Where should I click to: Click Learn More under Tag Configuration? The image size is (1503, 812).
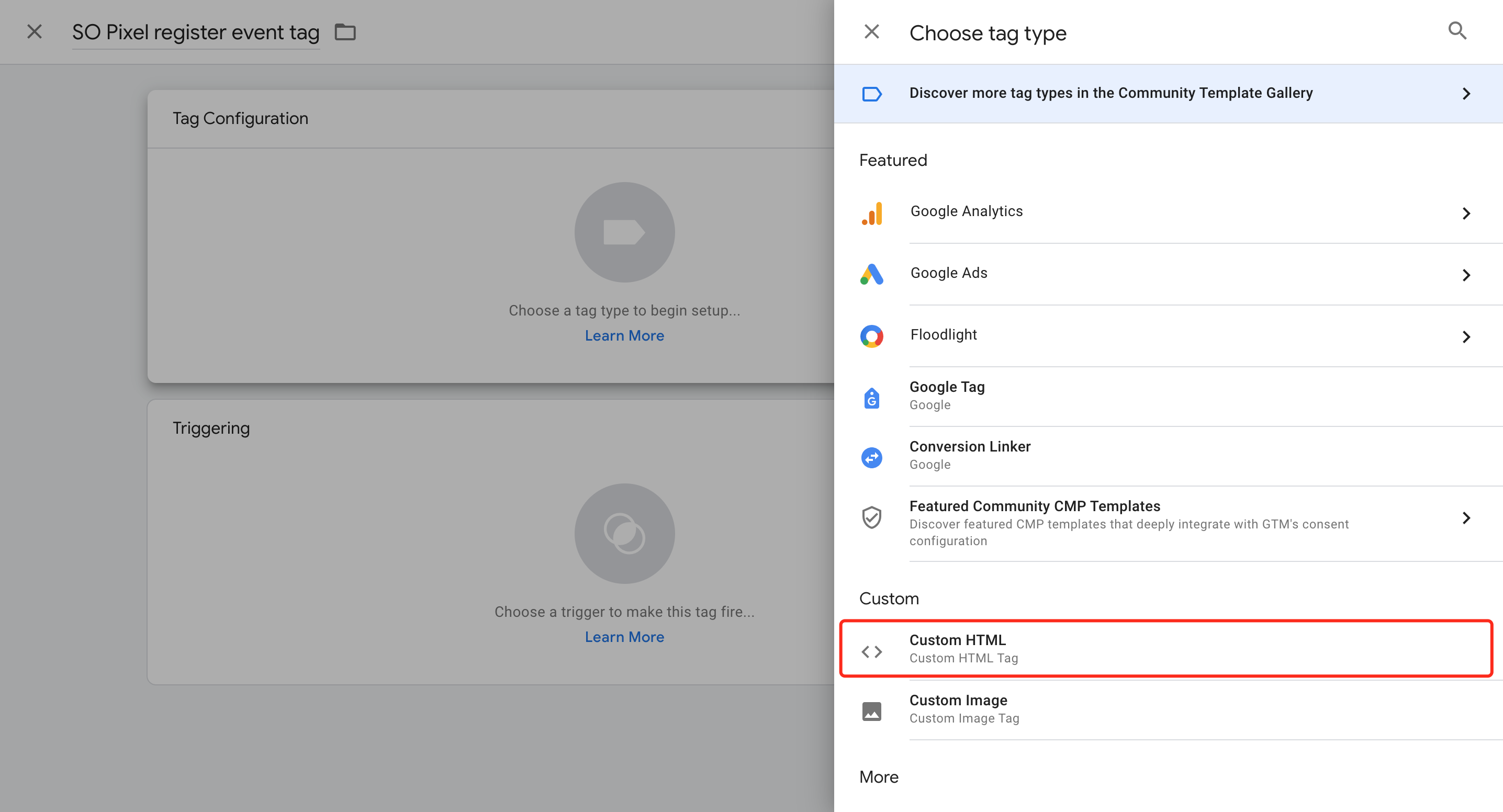click(x=624, y=335)
